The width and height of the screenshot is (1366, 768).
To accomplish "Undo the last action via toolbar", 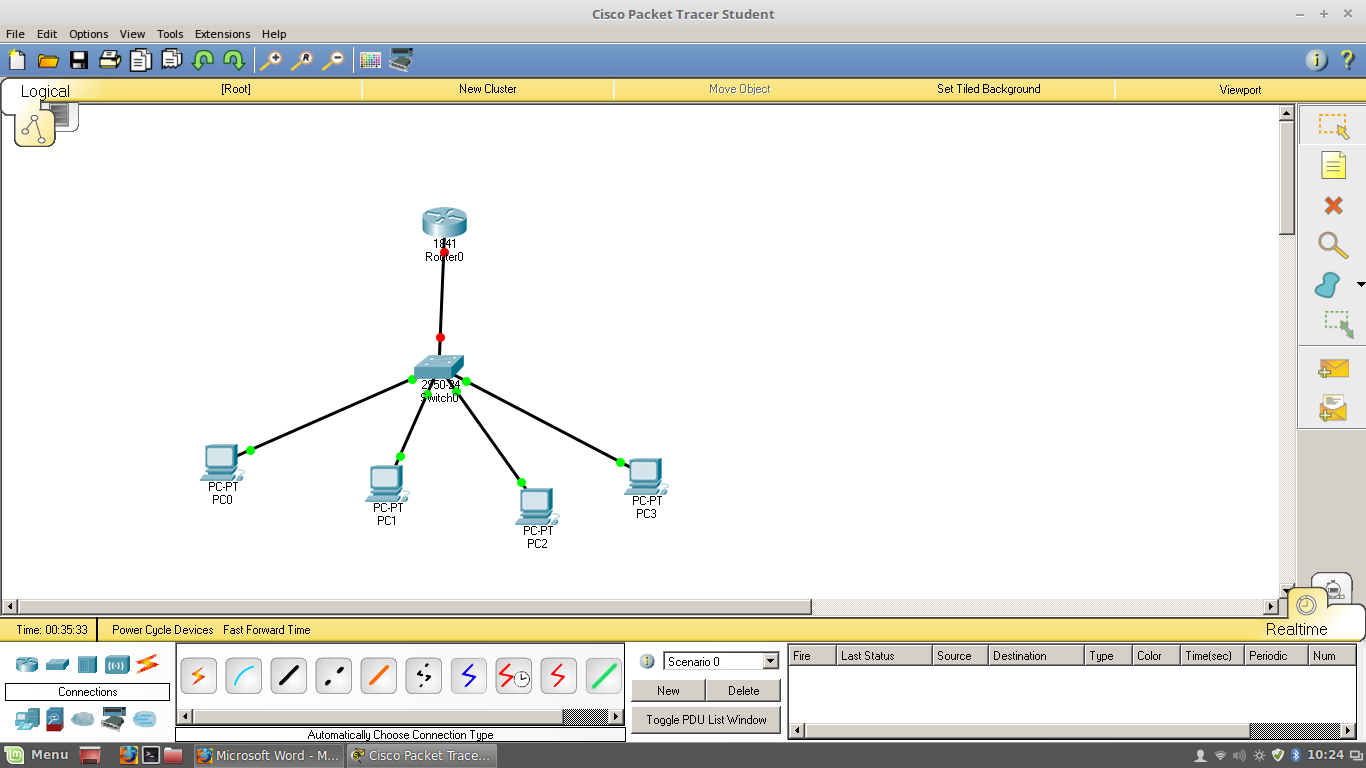I will point(201,60).
